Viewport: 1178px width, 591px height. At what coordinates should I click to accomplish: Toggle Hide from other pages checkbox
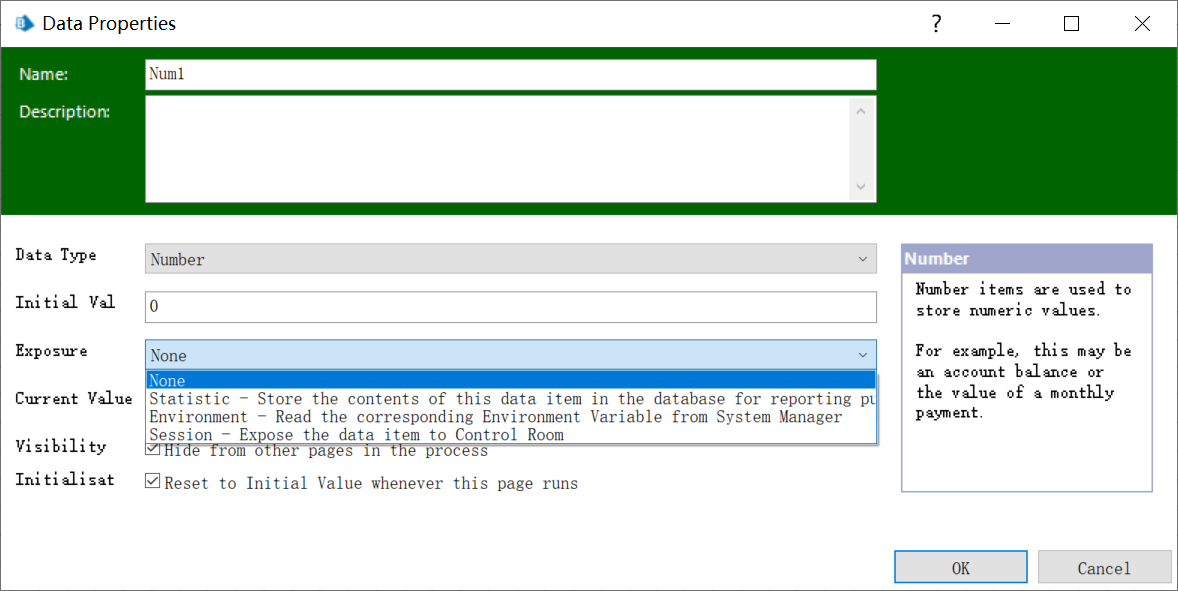153,449
